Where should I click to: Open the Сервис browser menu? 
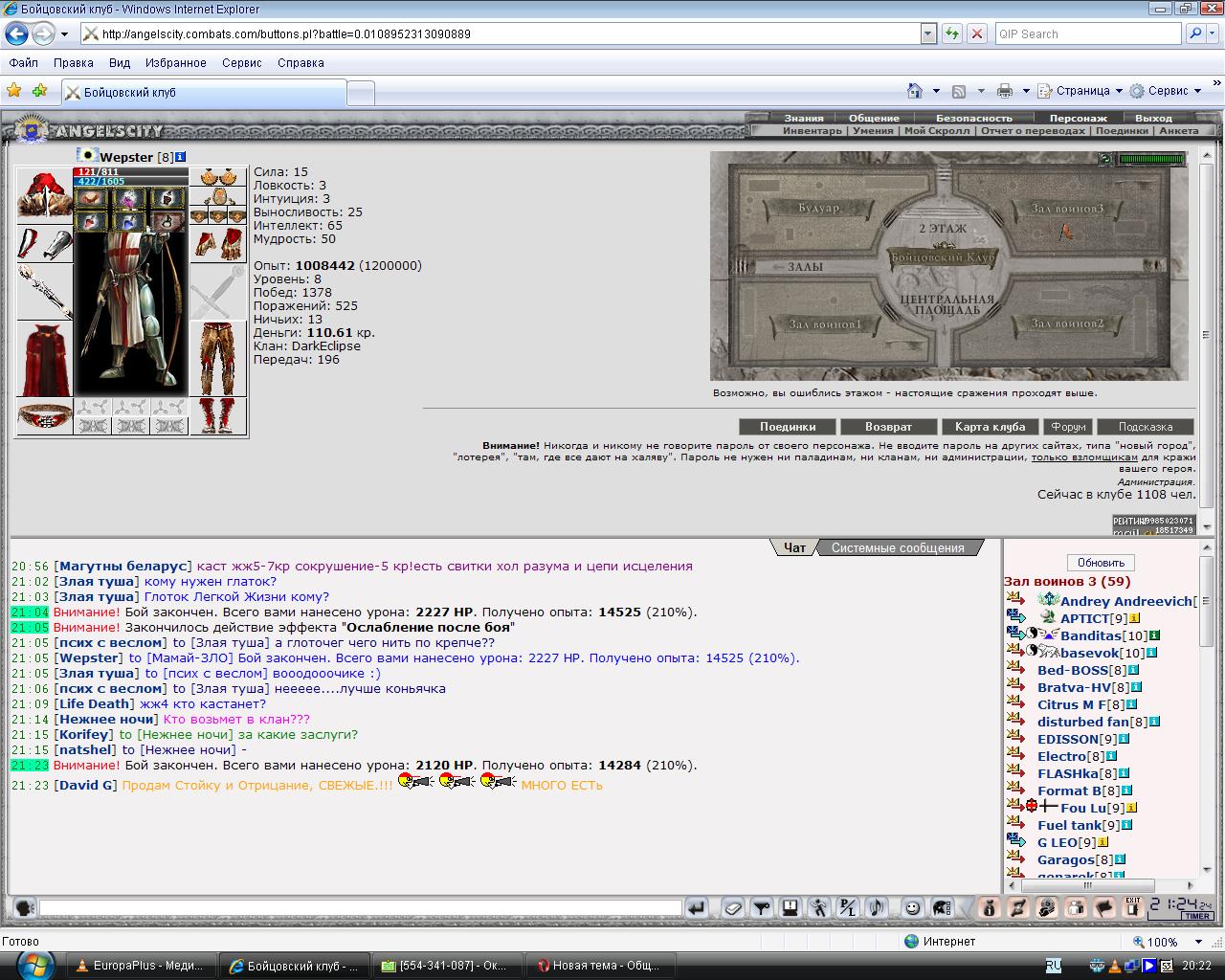point(241,62)
